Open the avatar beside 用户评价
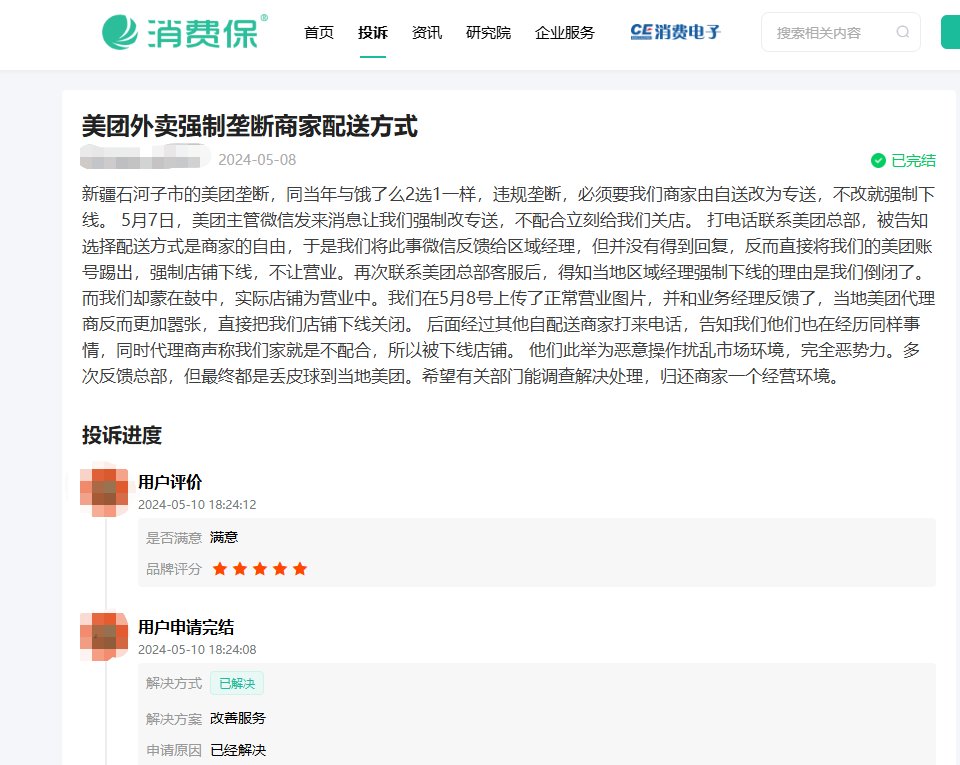 pos(104,491)
